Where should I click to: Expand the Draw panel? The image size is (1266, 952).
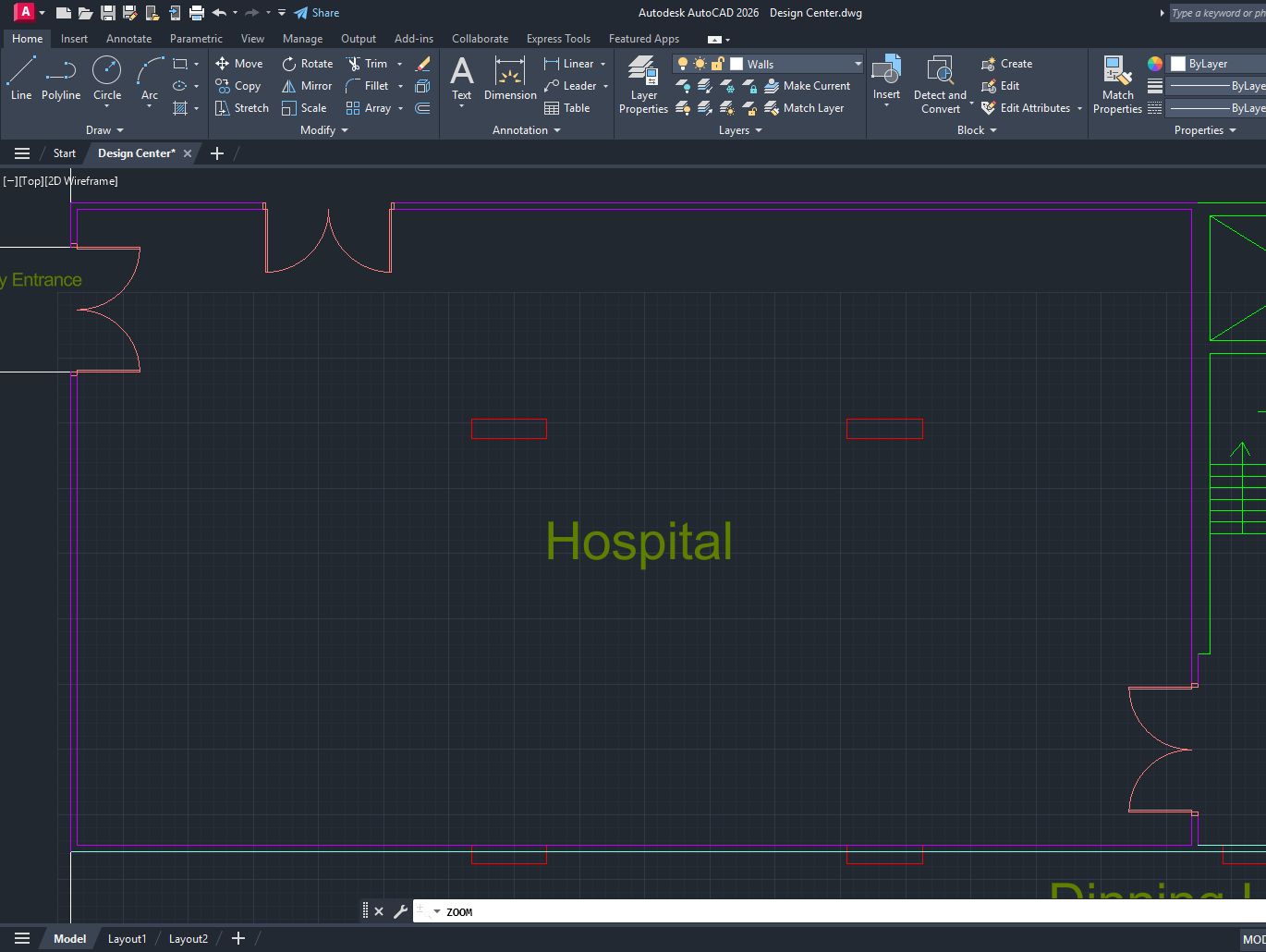[x=104, y=130]
